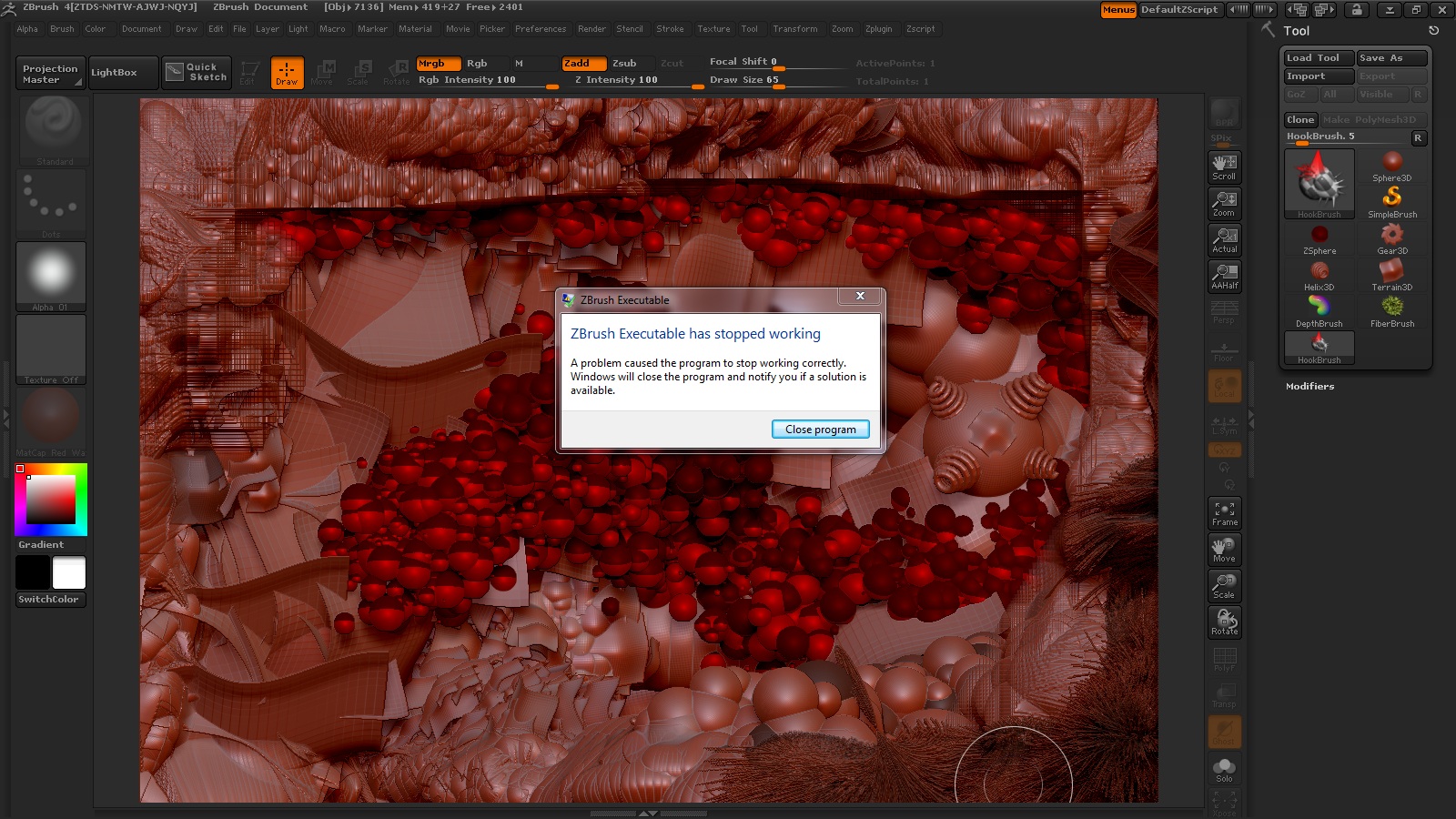Select the Gear3D tool

[1392, 238]
